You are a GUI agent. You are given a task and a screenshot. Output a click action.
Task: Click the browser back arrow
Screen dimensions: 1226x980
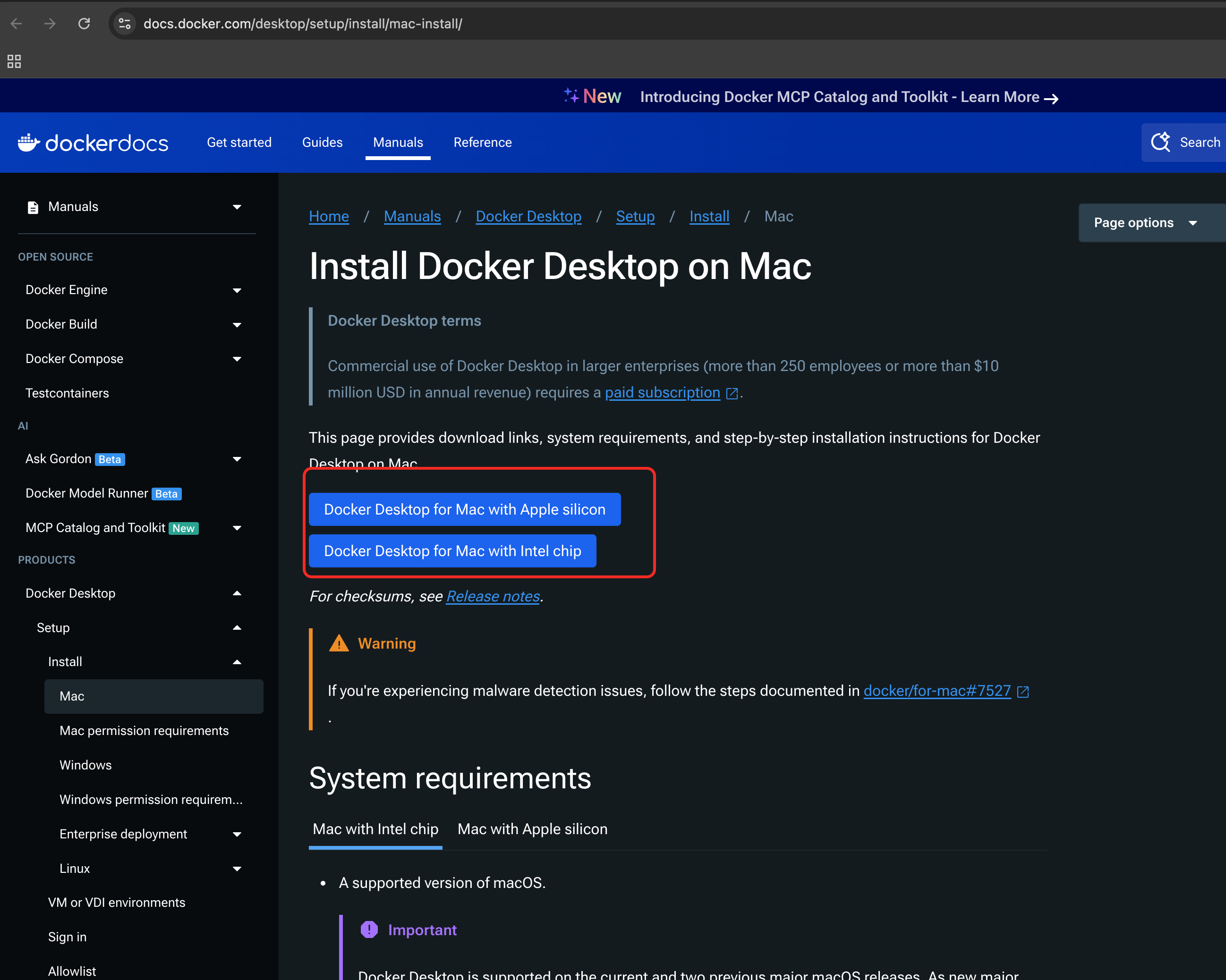coord(16,23)
